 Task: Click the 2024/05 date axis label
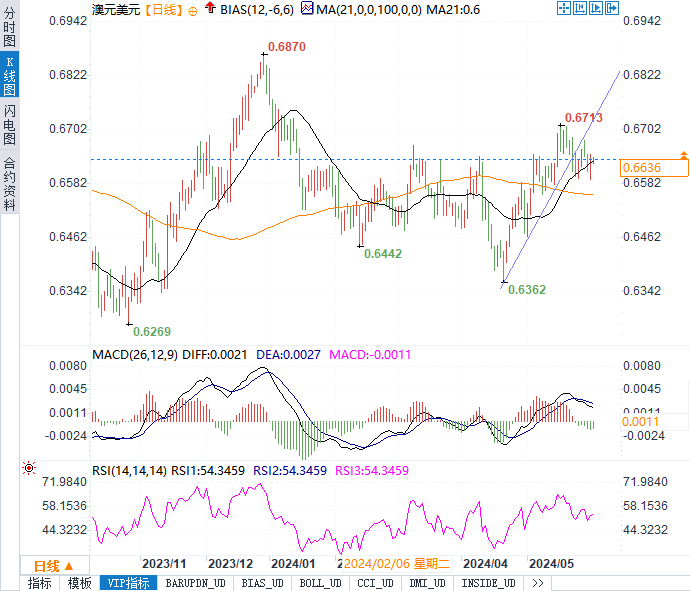click(x=551, y=564)
